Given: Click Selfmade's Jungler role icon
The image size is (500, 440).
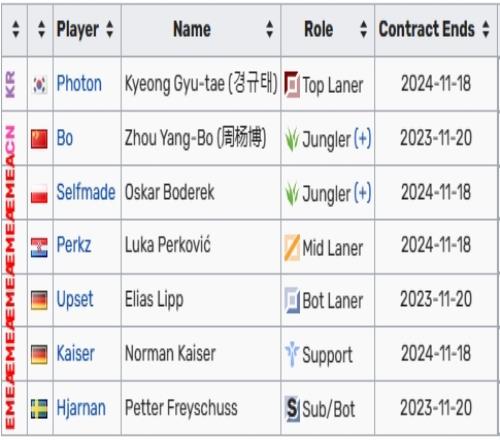Looking at the screenshot, I should [x=292, y=194].
